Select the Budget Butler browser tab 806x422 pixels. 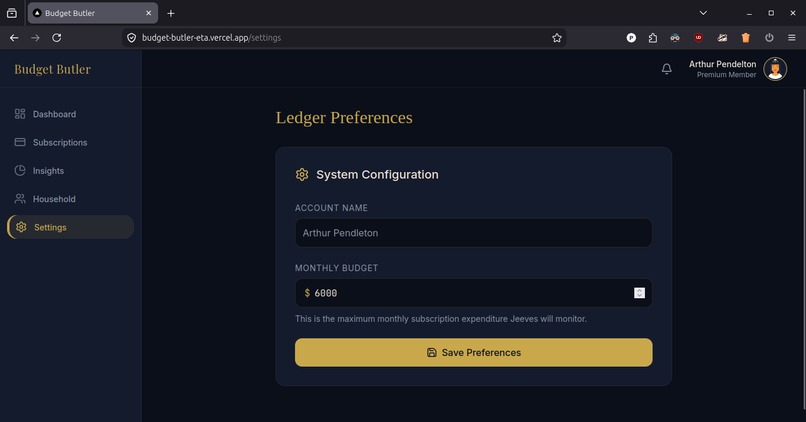point(93,13)
